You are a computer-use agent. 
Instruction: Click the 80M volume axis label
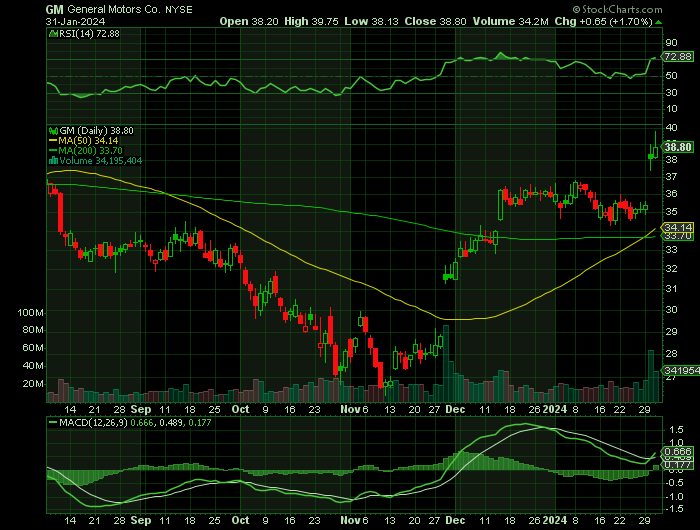[33, 330]
